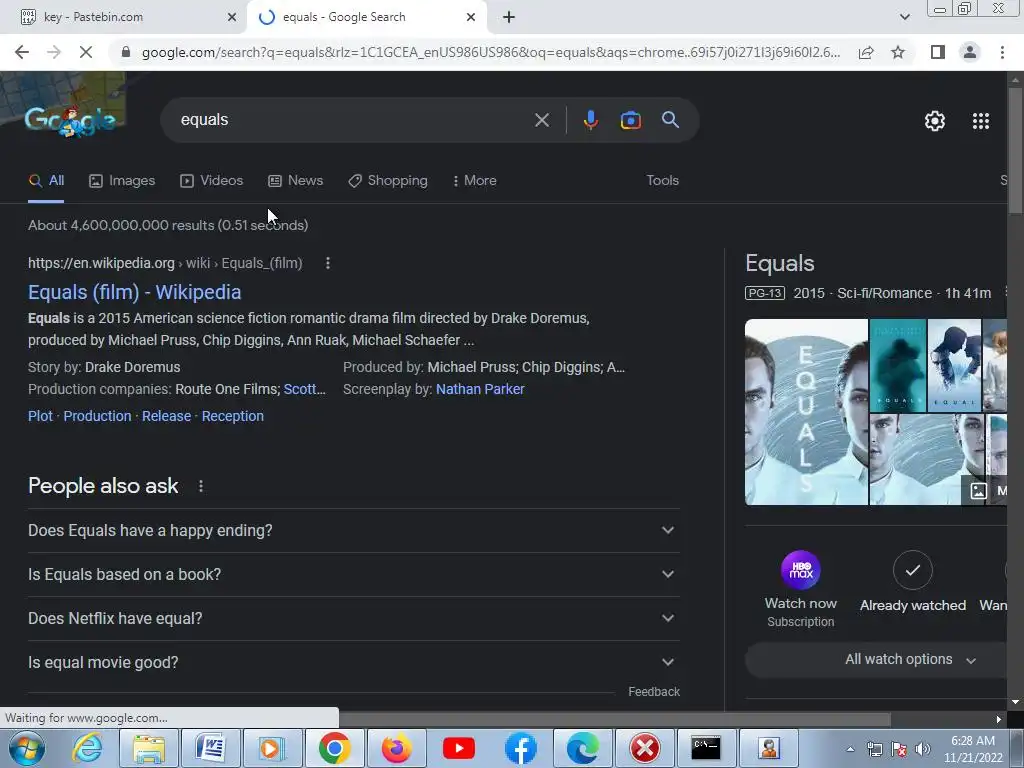
Task: Open Firefox from the taskbar
Action: 396,748
